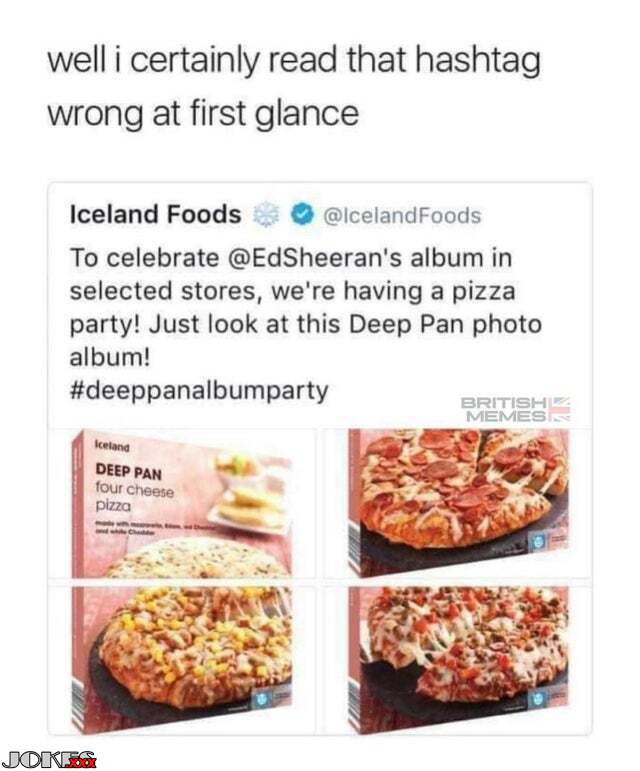Enlarge the sweetcorn pizza photo
640x771 pixels.
click(x=180, y=650)
